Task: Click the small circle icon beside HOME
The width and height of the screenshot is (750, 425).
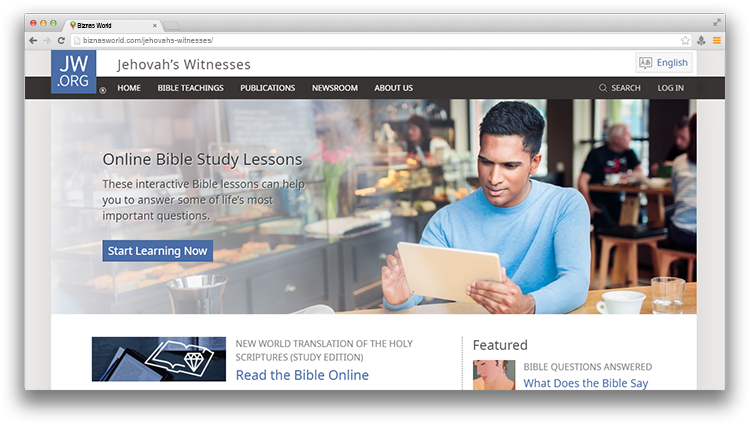Action: point(103,90)
